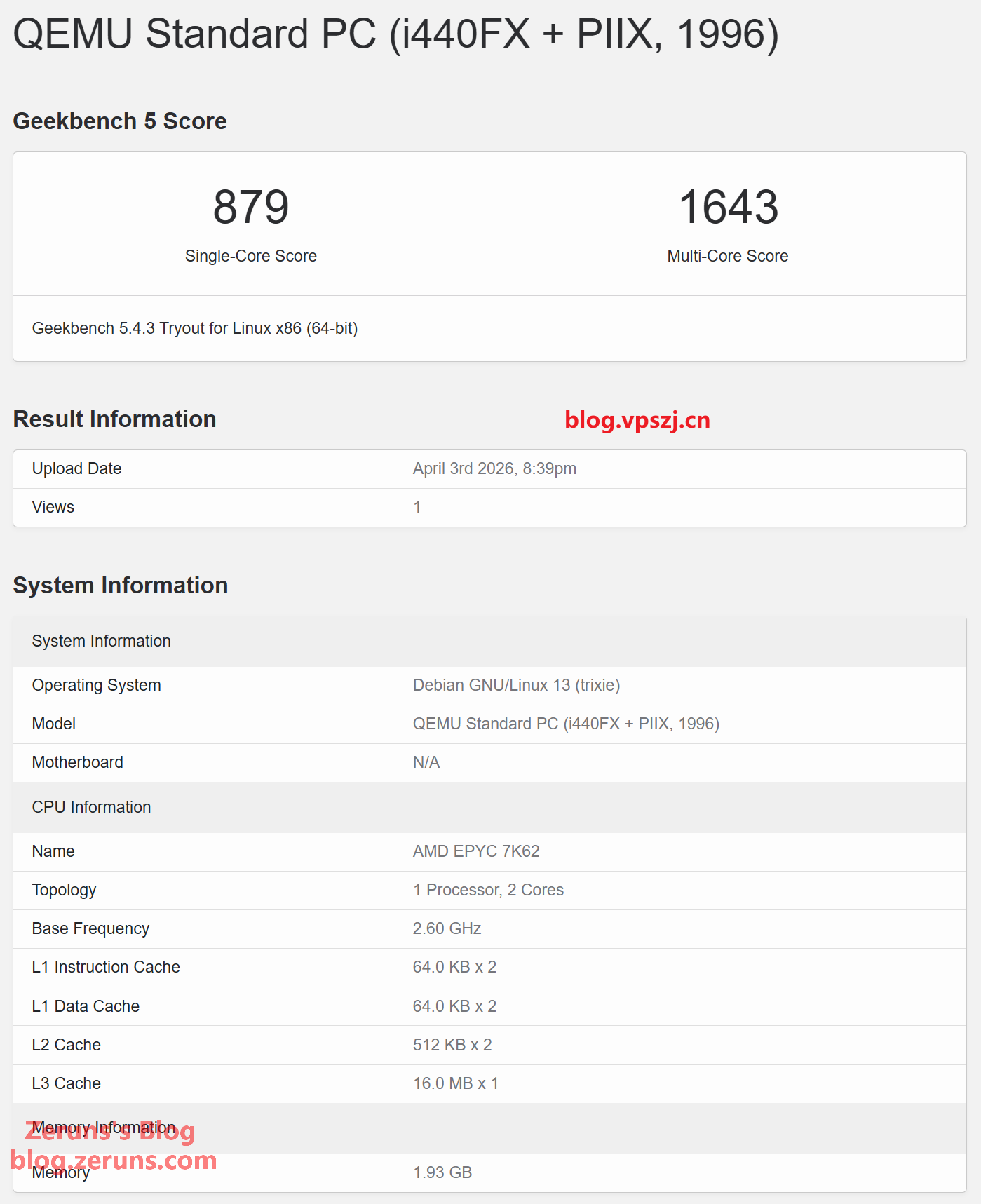Click the Upload Date value April 3rd 2026
This screenshot has height=1204, width=981.
tap(494, 468)
